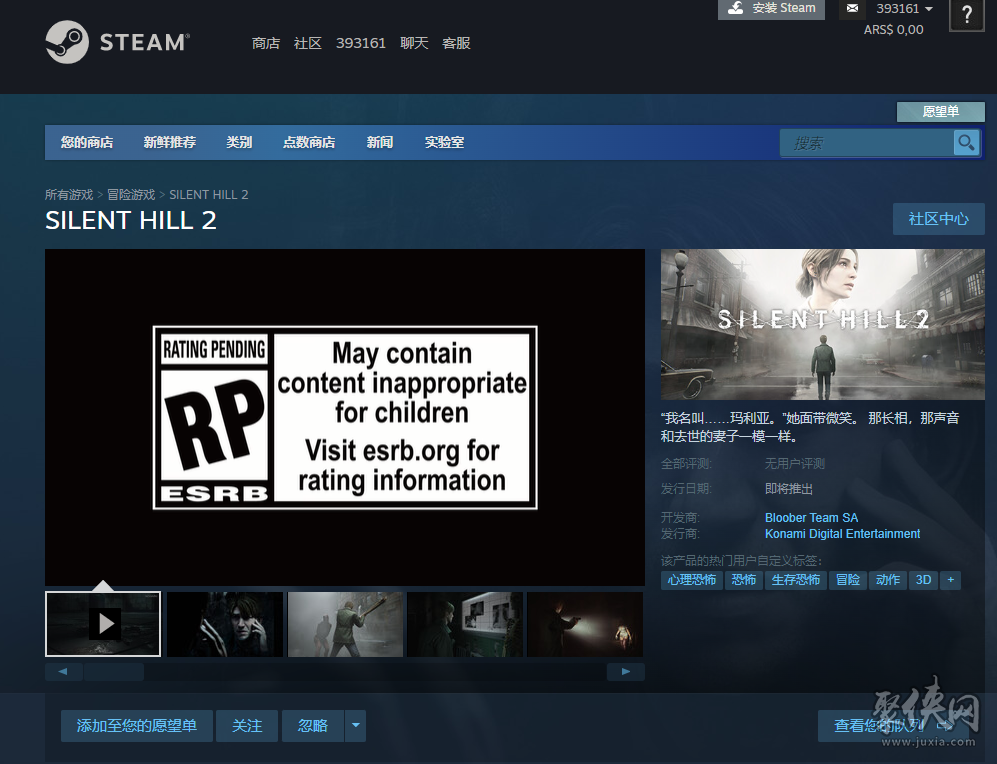The height and width of the screenshot is (764, 997).
Task: Click the SILENT HILL 2 breadcrumb
Action: [x=209, y=194]
